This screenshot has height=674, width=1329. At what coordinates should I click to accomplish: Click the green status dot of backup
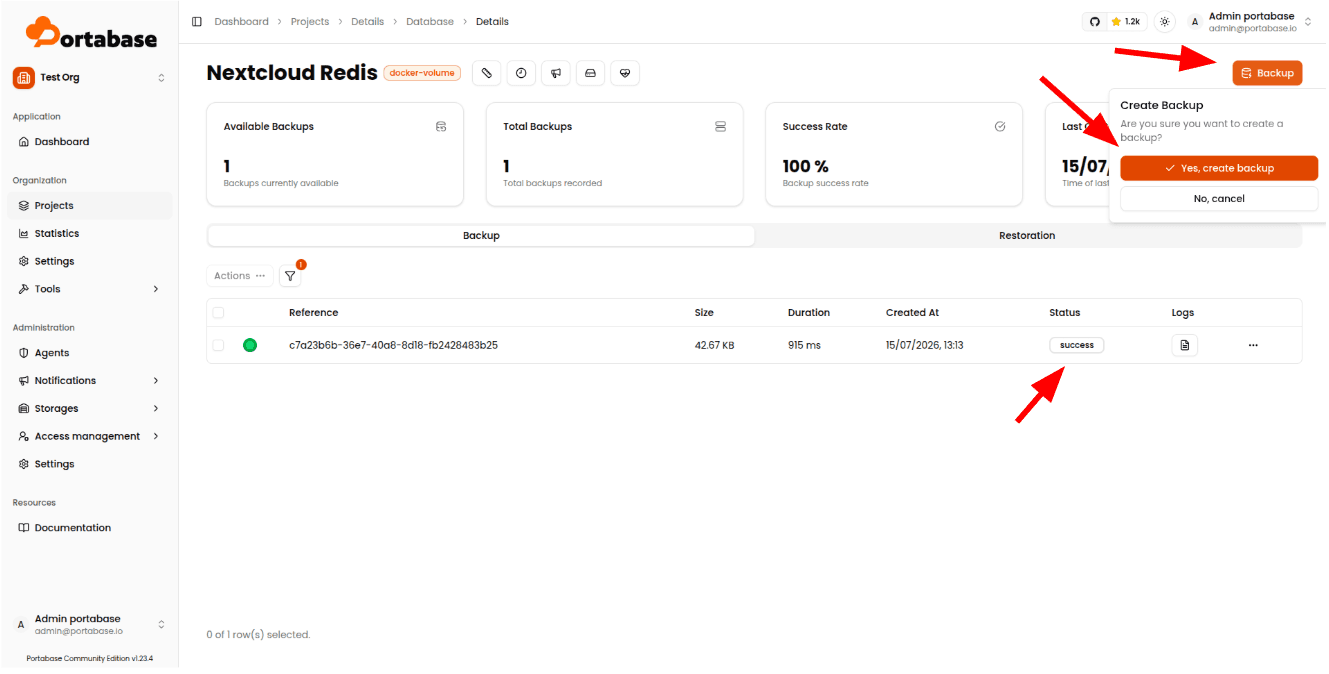click(250, 345)
